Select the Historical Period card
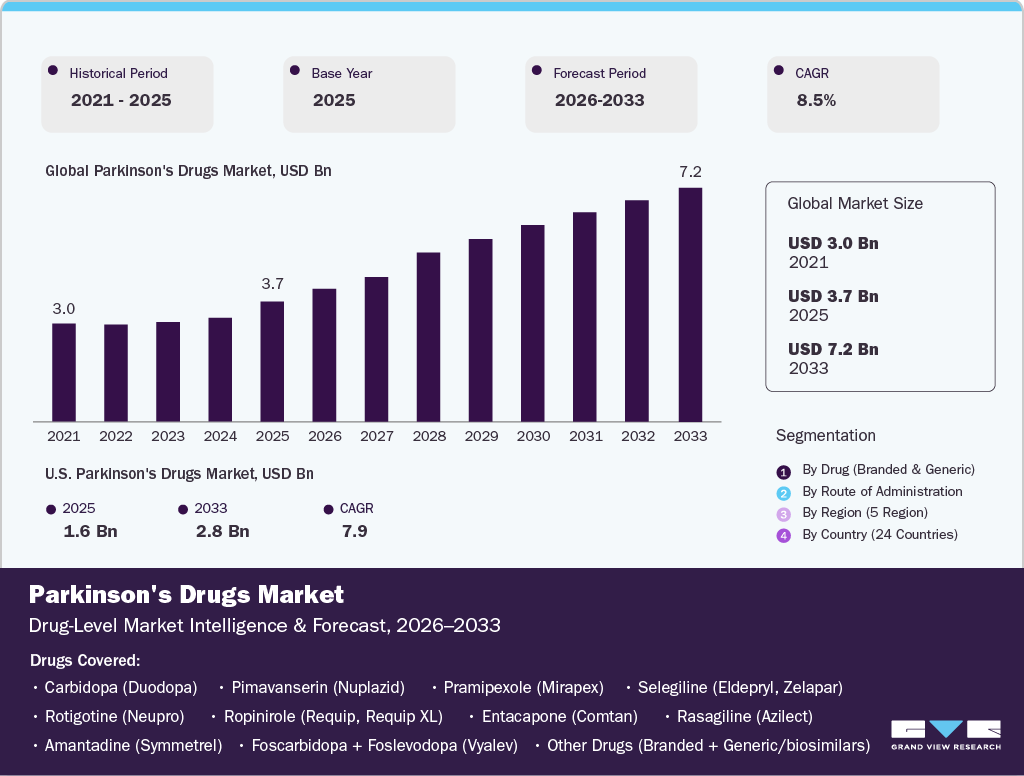The height and width of the screenshot is (776, 1024). point(127,94)
